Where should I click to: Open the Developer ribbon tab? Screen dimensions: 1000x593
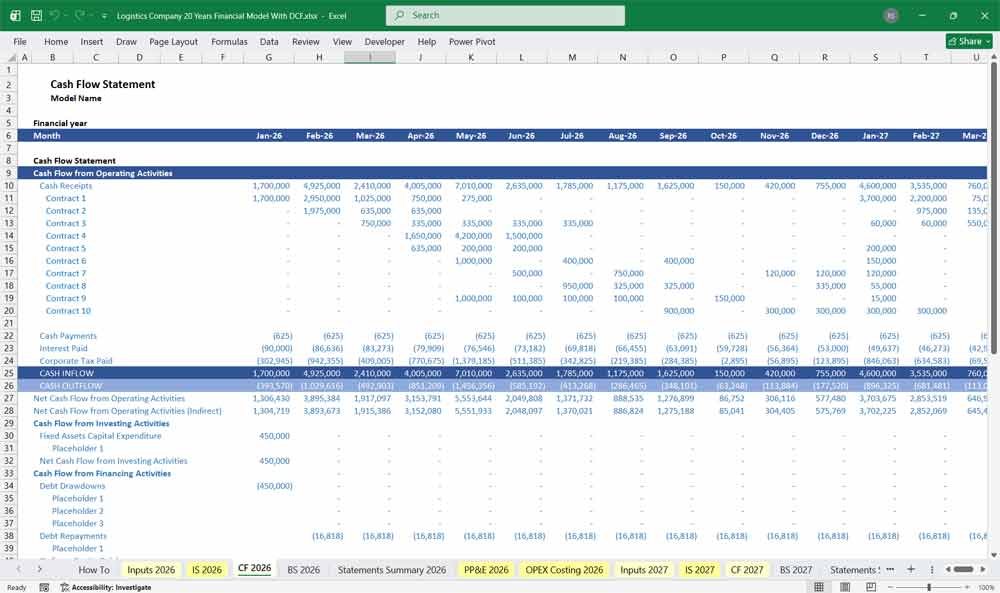click(x=385, y=41)
